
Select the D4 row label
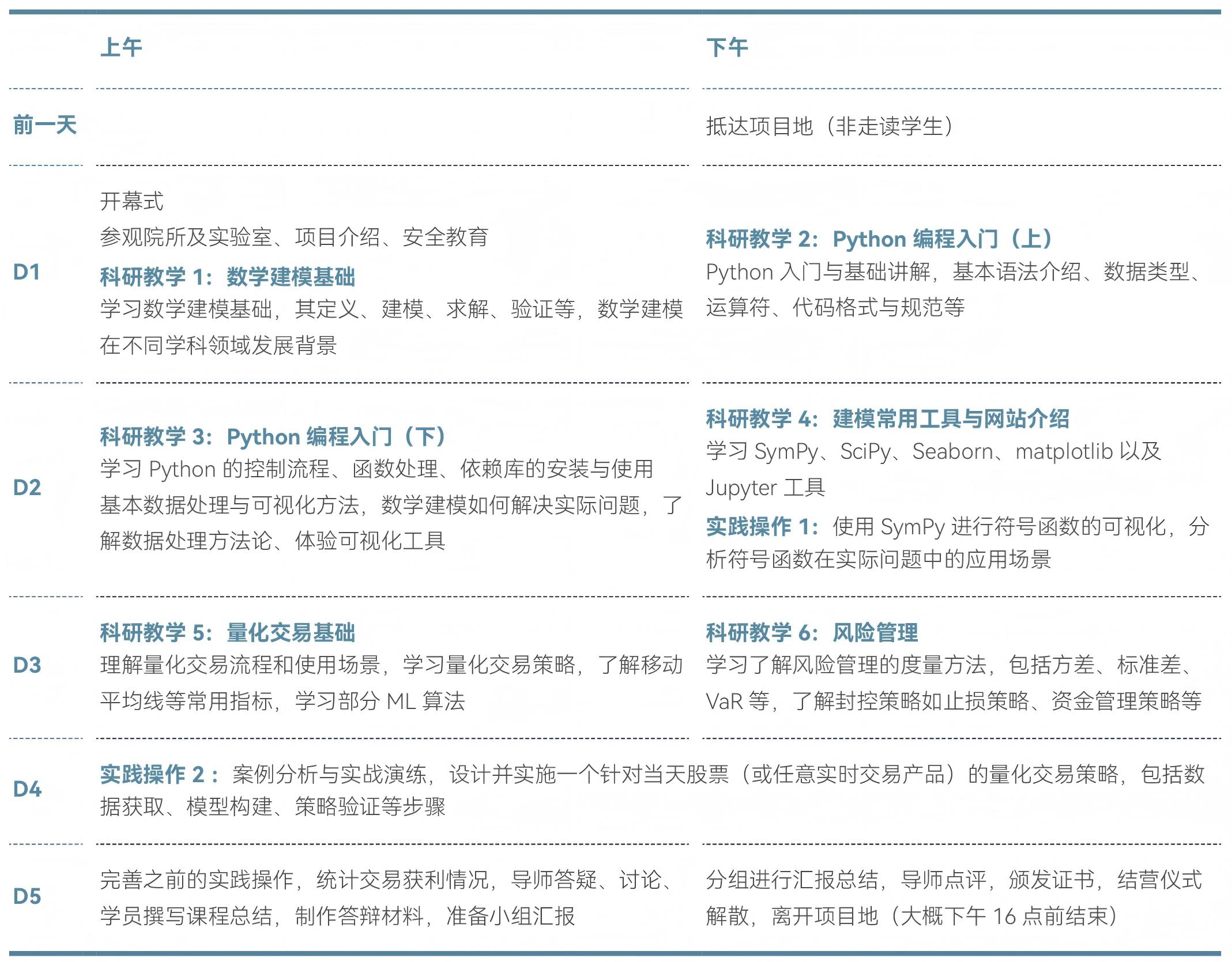[27, 789]
